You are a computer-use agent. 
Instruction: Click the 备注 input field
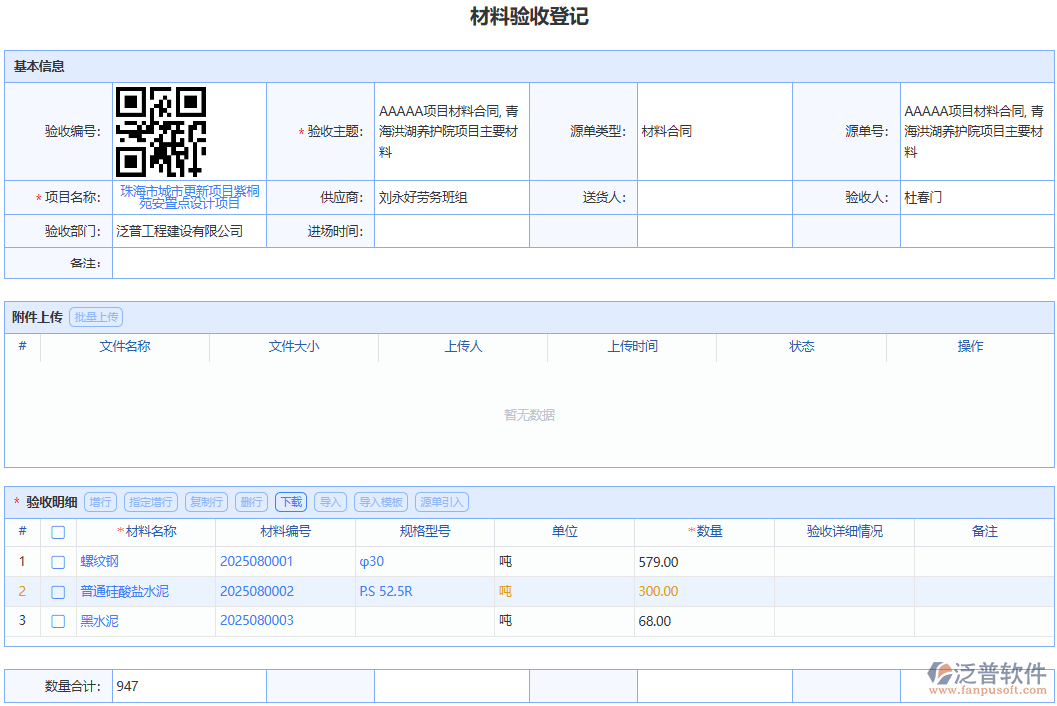point(580,264)
